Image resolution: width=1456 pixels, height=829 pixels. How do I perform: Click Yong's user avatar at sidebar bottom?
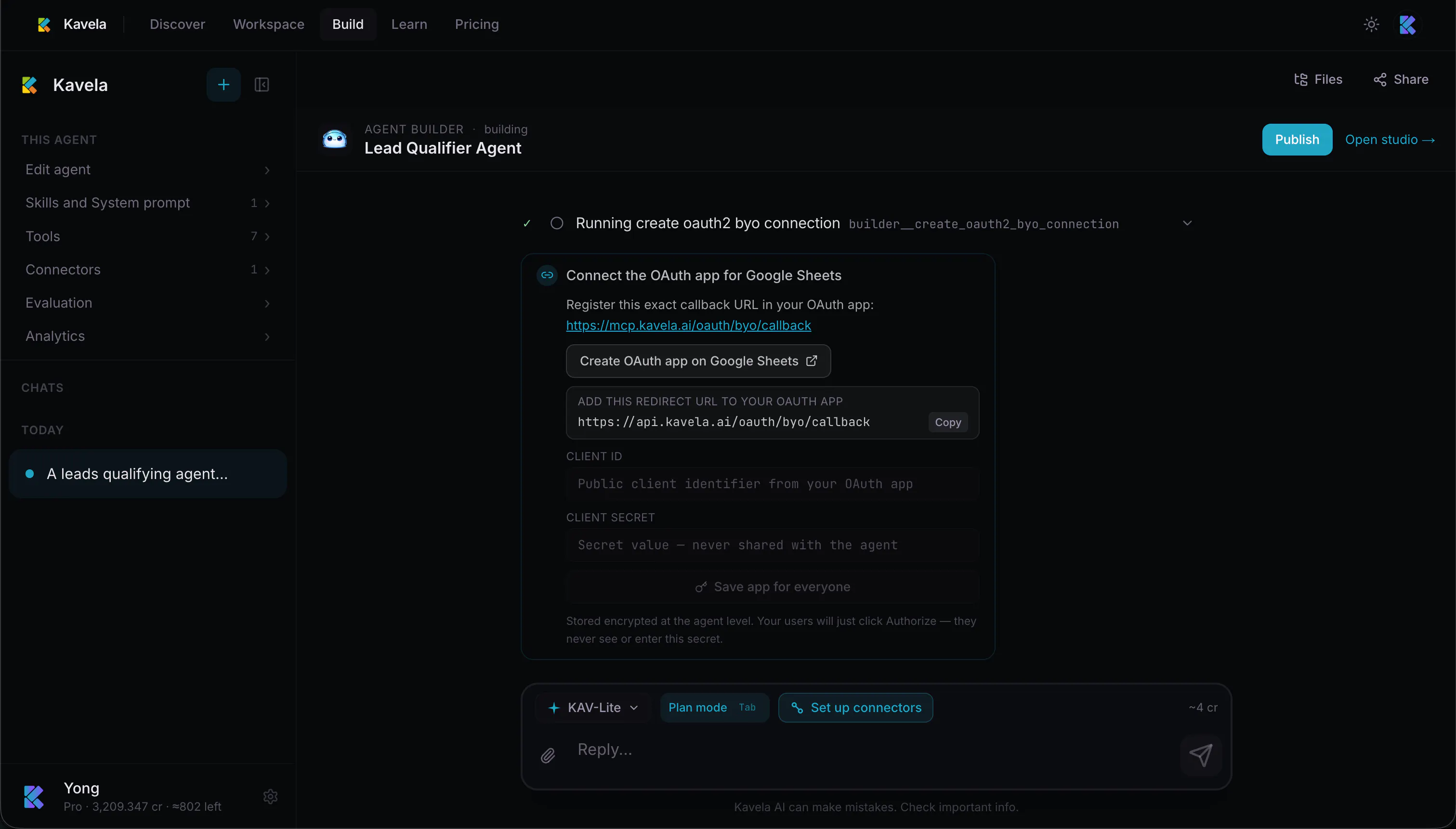(34, 797)
